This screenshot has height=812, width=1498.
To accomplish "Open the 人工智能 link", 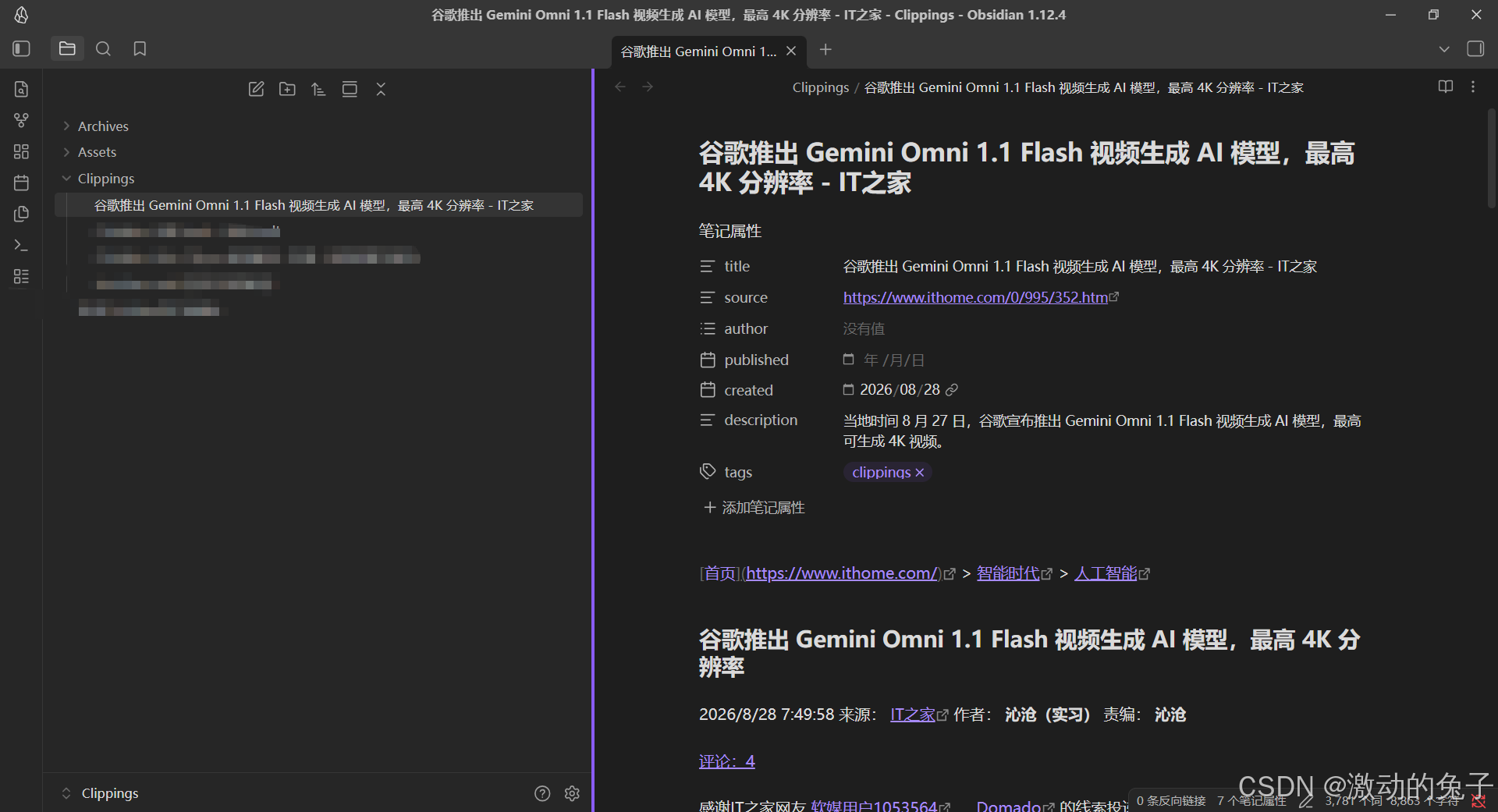I will [x=1106, y=573].
